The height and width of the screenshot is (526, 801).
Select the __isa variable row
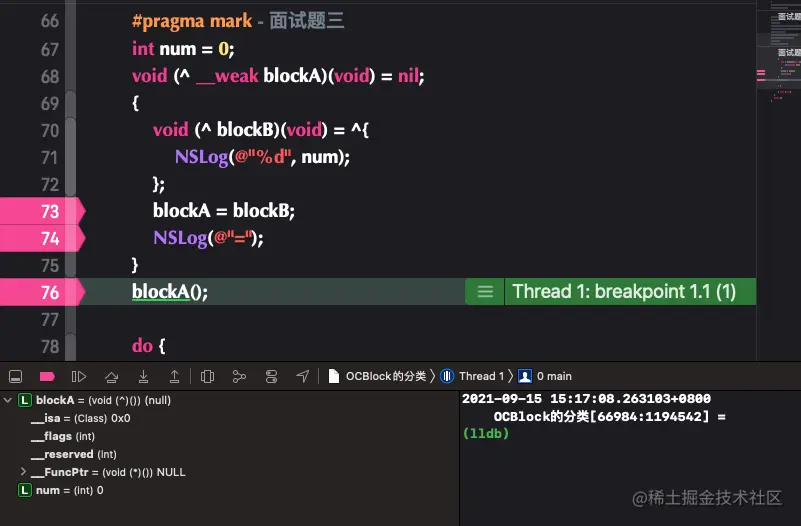[81, 418]
